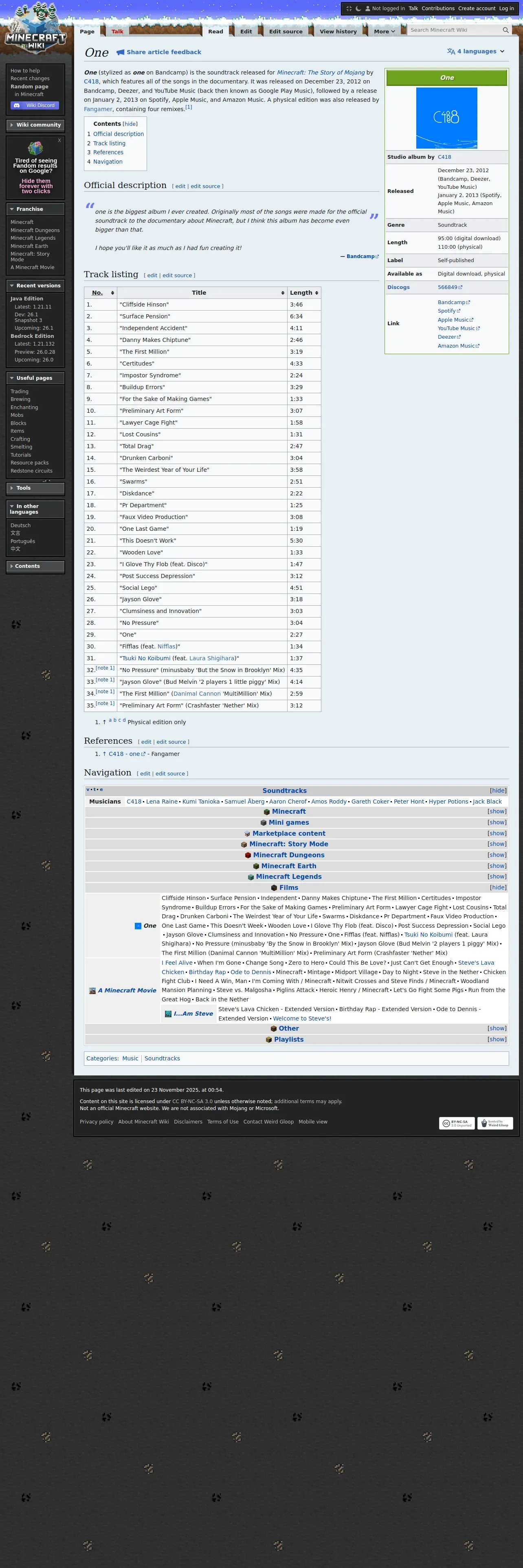Click the translate languages icon
Image resolution: width=523 pixels, height=1568 pixels.
[451, 52]
